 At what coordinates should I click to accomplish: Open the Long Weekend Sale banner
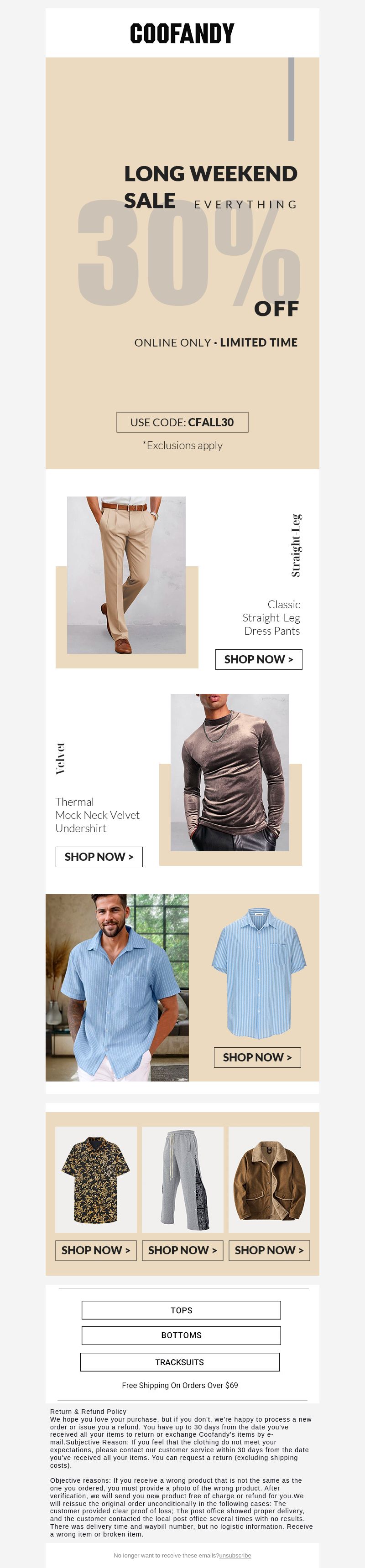182,263
